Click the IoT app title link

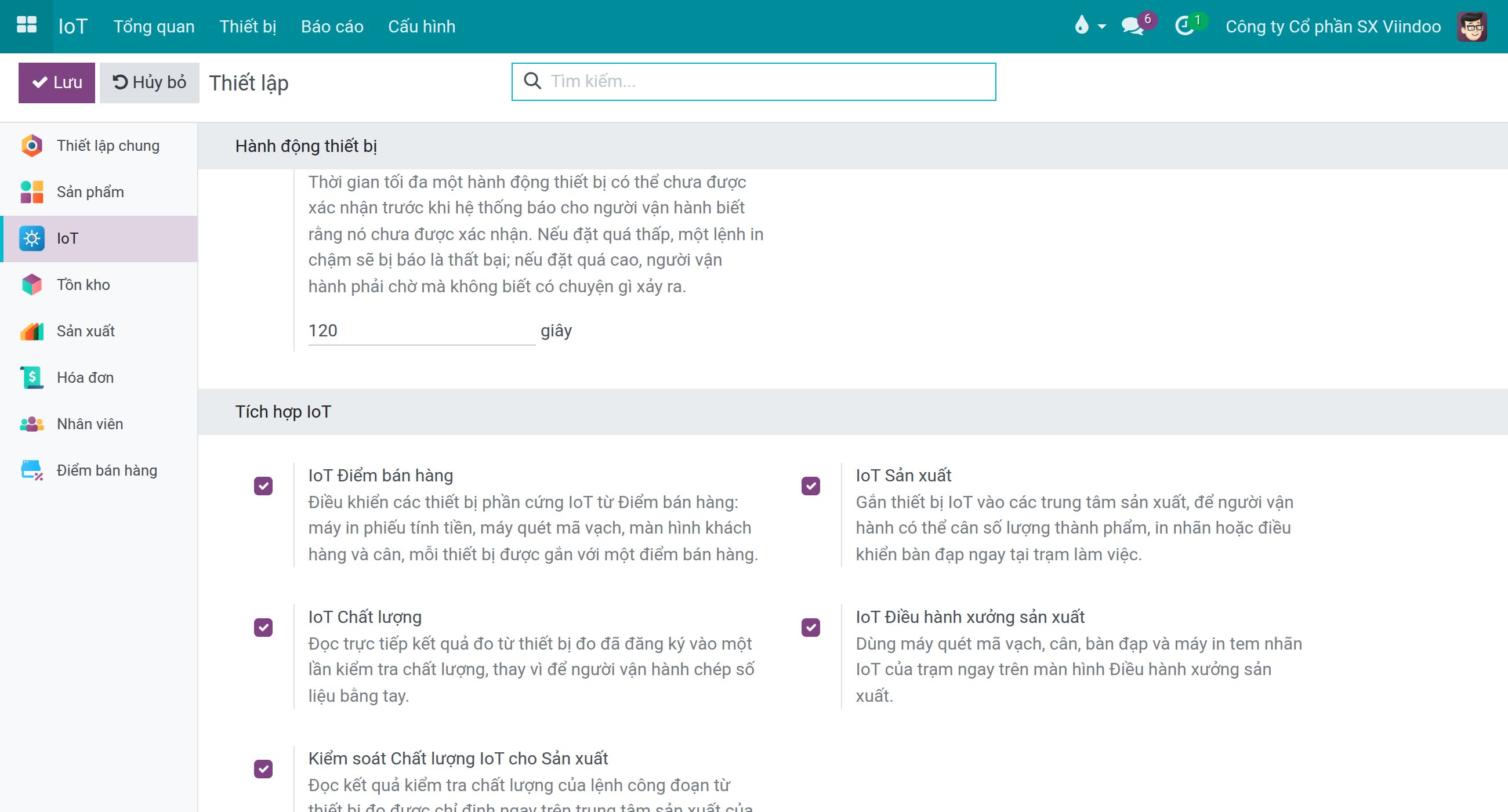pyautogui.click(x=73, y=26)
